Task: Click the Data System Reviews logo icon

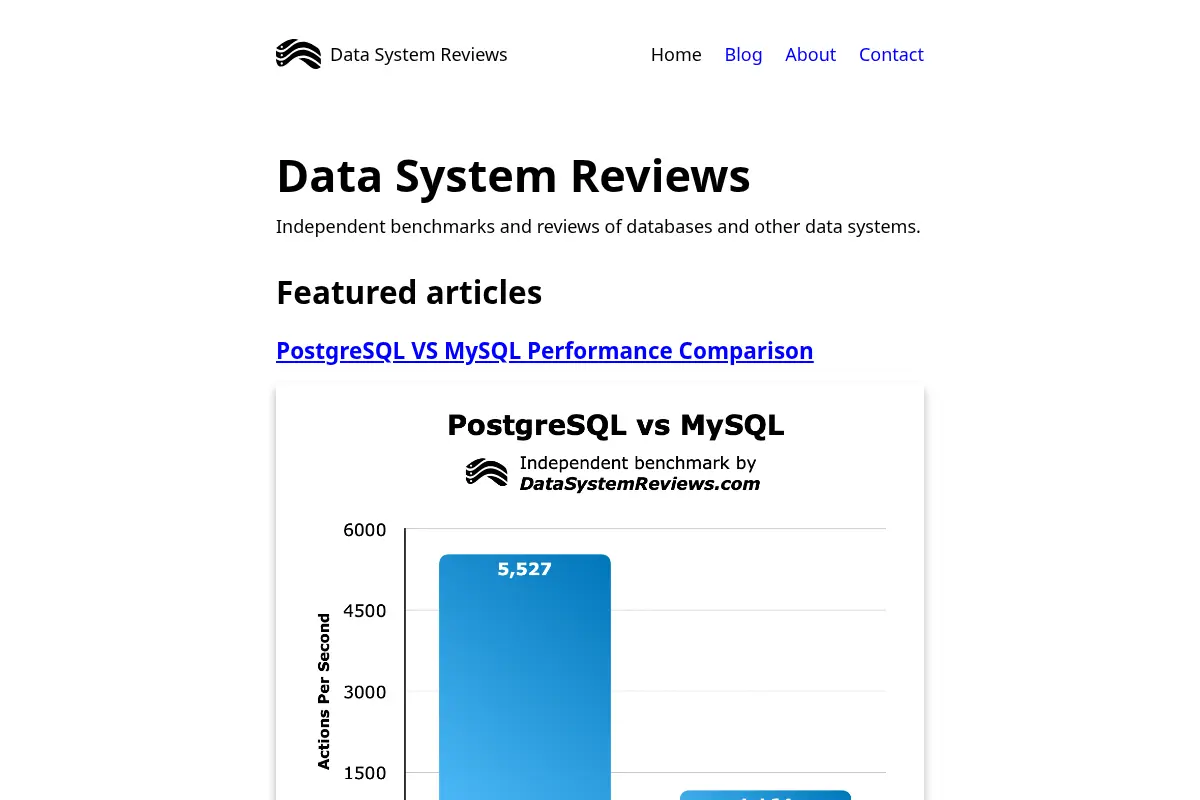Action: 298,54
